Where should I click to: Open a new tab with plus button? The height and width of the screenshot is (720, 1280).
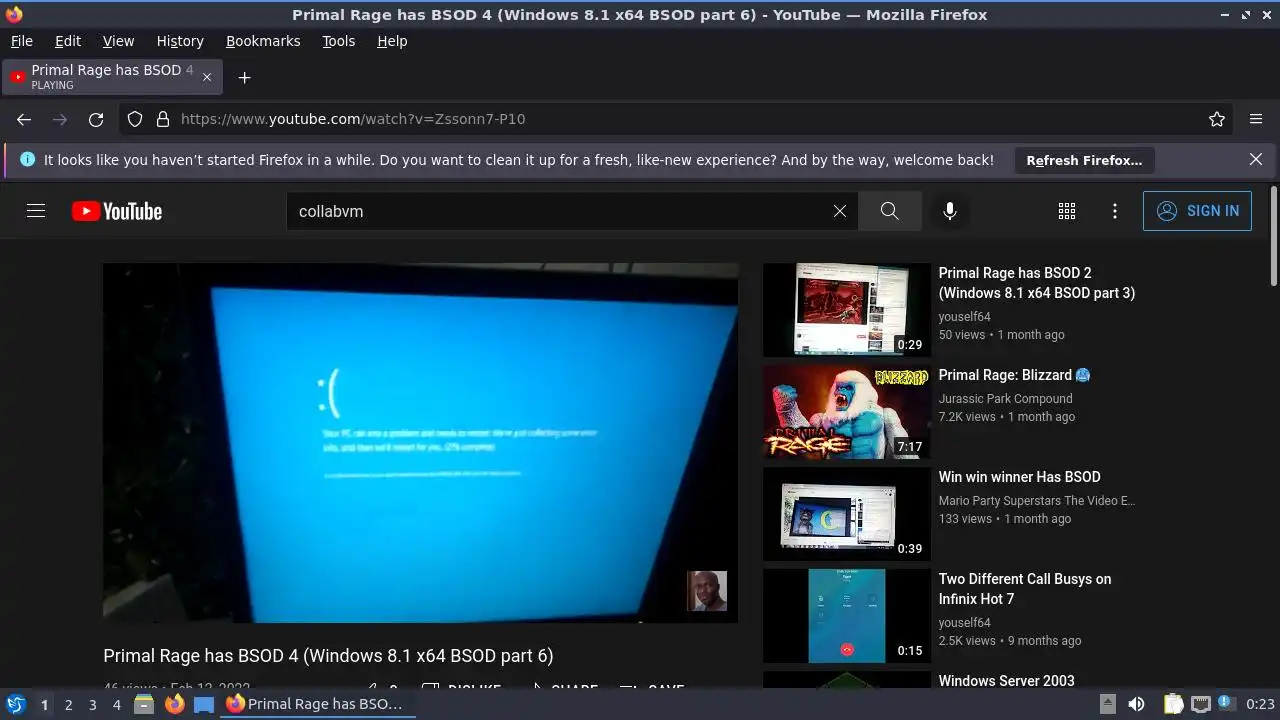[x=244, y=77]
